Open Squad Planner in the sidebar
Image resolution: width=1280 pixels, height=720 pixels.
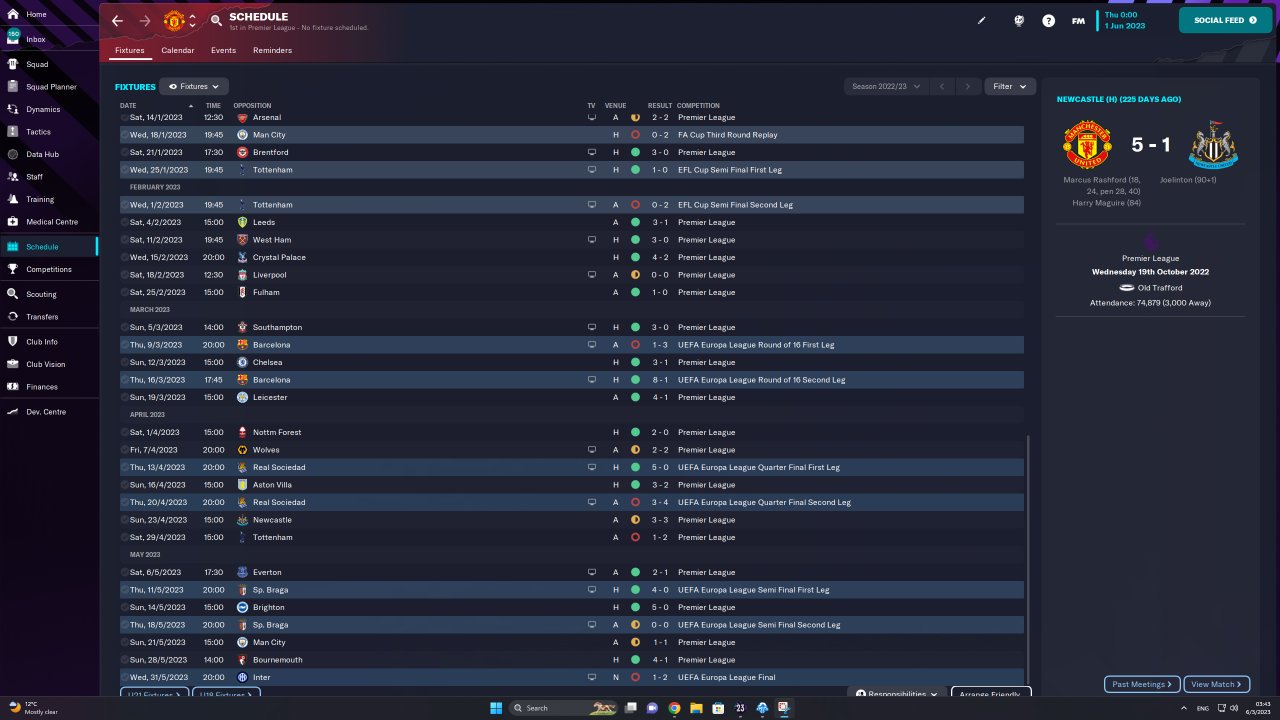pyautogui.click(x=51, y=87)
